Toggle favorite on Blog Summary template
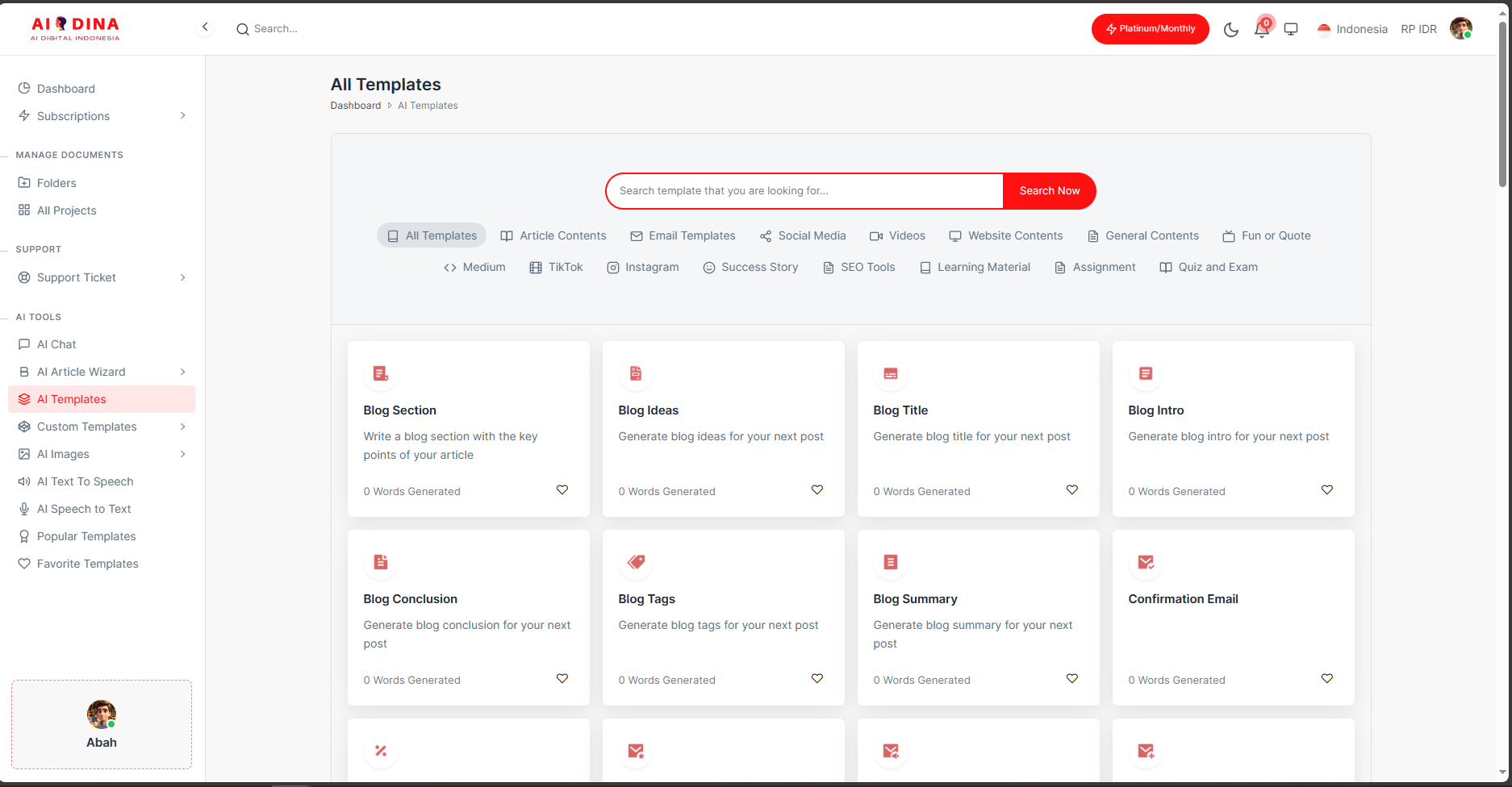 coord(1072,679)
